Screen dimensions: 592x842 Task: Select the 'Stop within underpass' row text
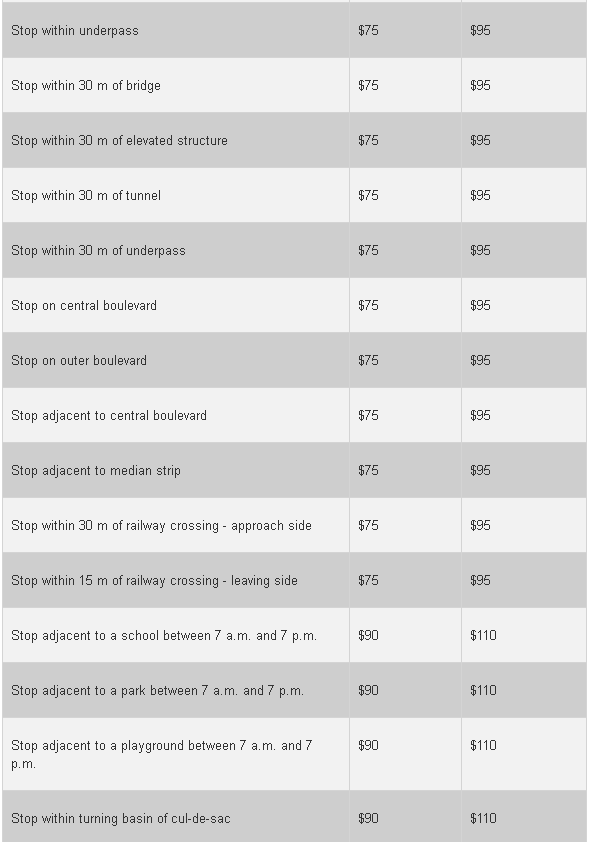pyautogui.click(x=75, y=31)
